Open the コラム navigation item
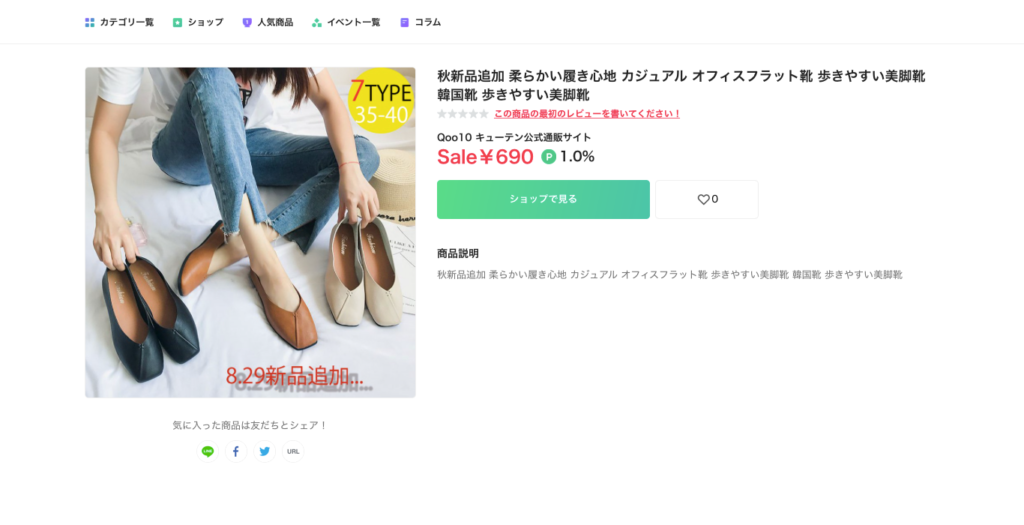Viewport: 1024px width, 525px height. pos(421,22)
